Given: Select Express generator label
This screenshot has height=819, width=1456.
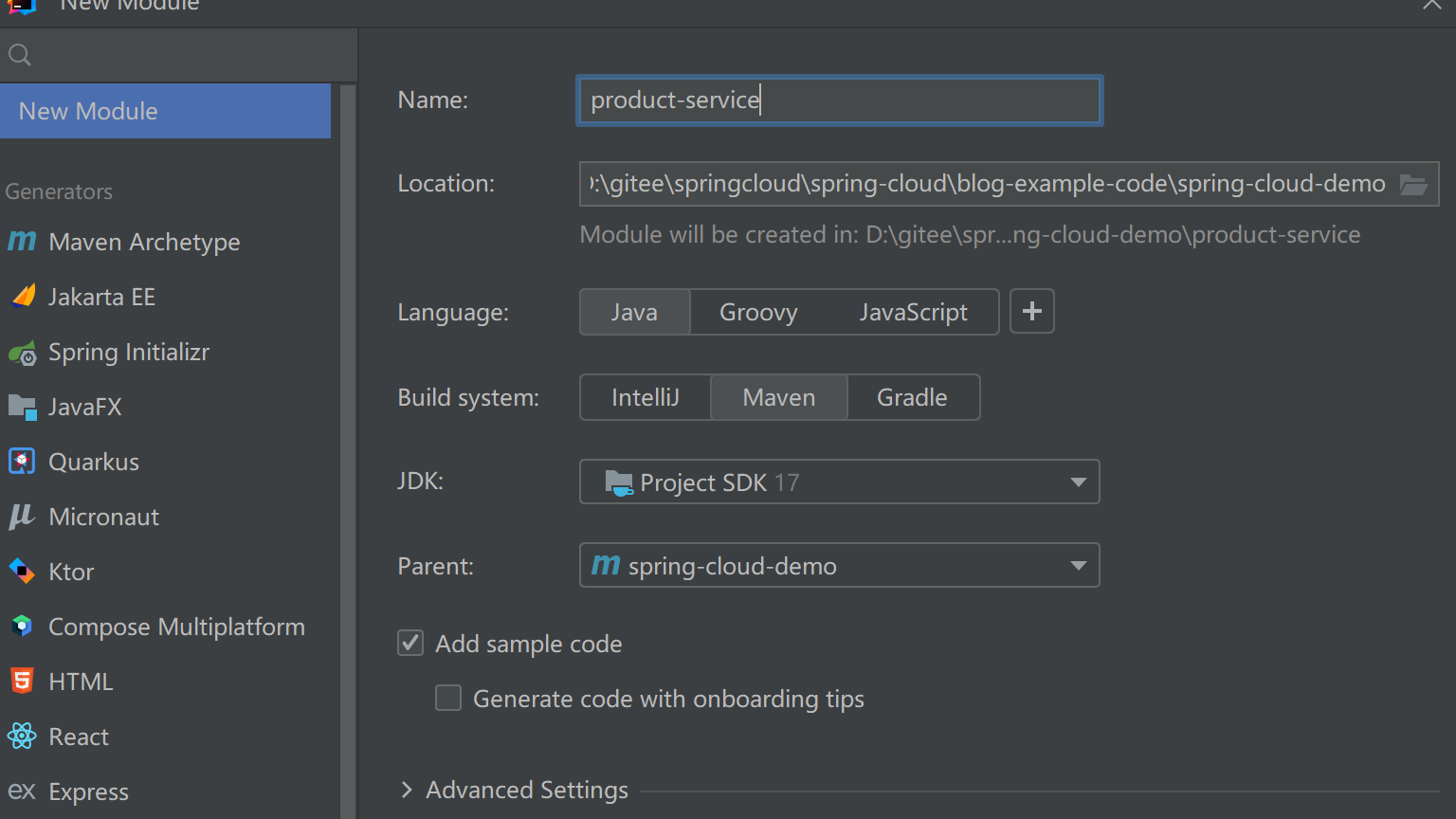Looking at the screenshot, I should 88,792.
